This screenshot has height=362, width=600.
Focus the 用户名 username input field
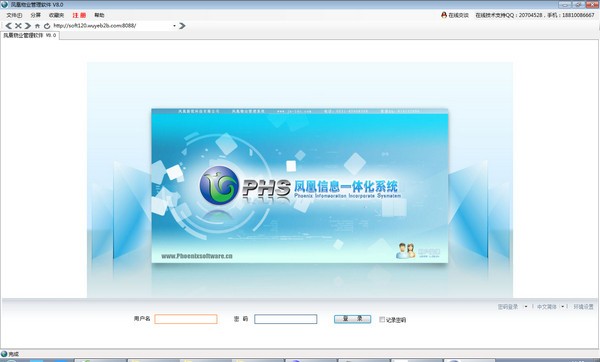[186, 319]
